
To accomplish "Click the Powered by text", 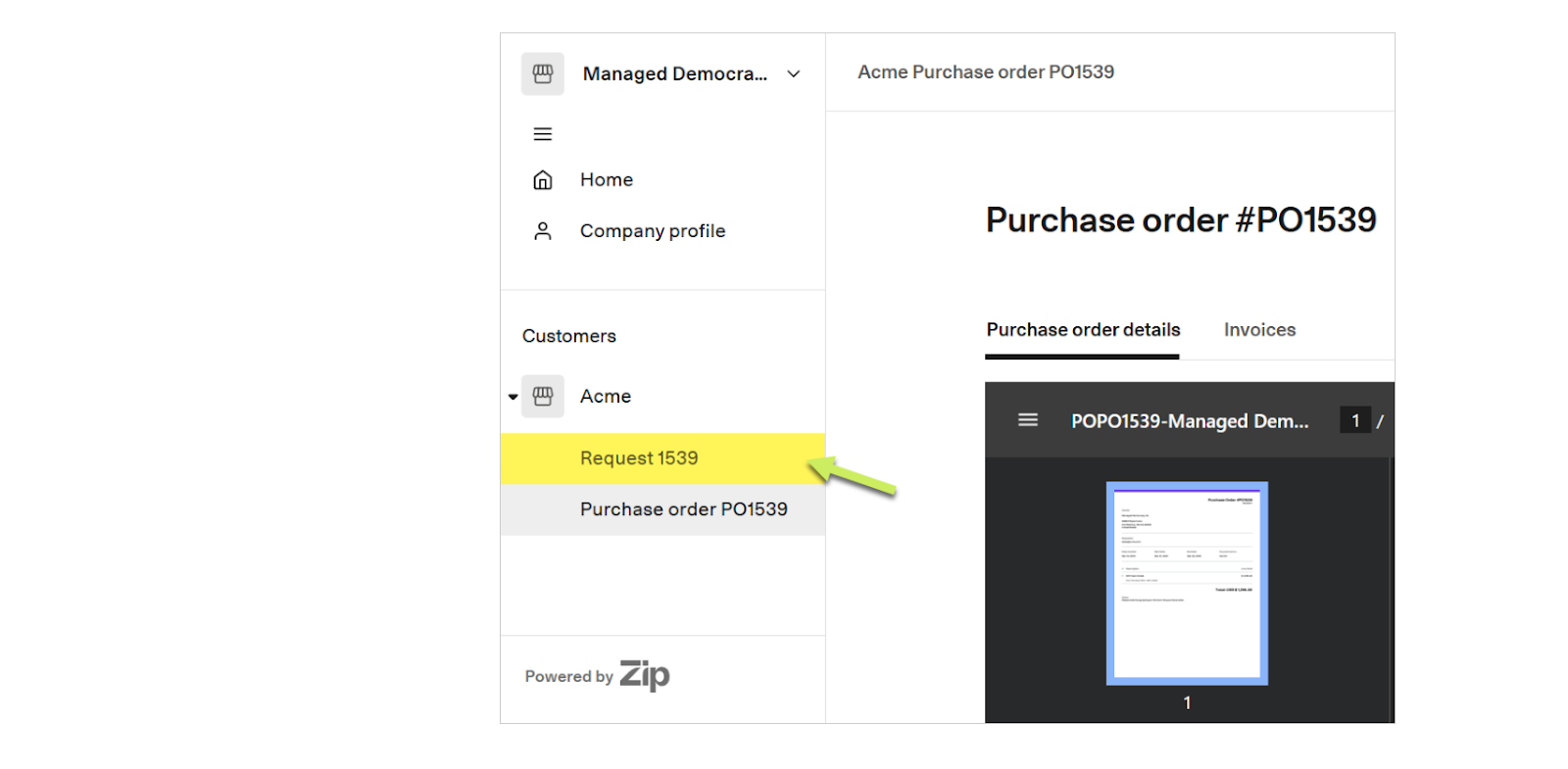I will click(568, 677).
